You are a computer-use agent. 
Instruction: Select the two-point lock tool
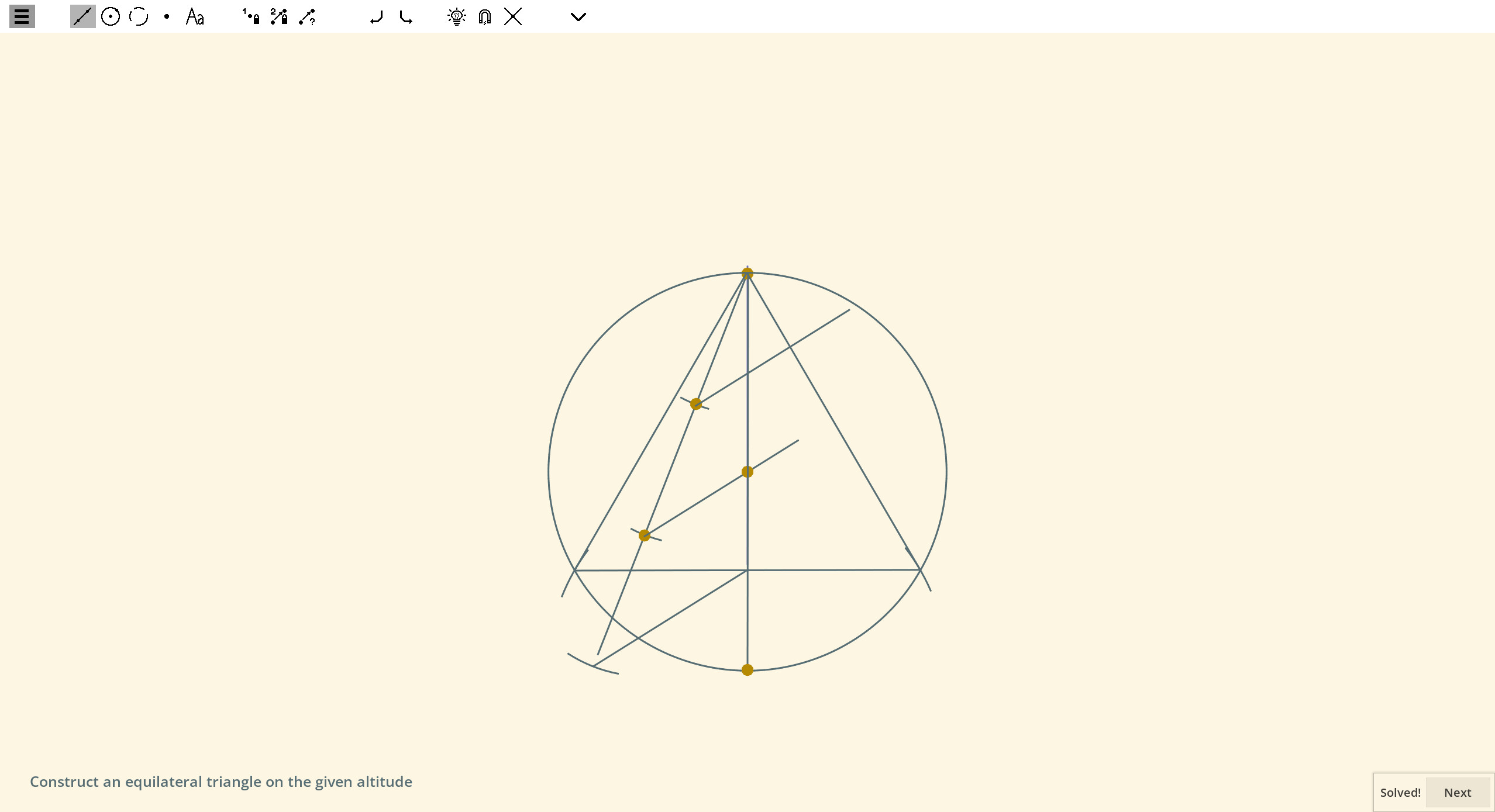(x=278, y=16)
